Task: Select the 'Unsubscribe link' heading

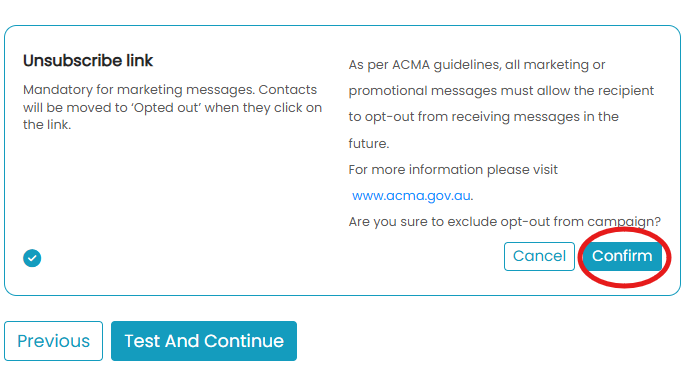Action: 88,60
